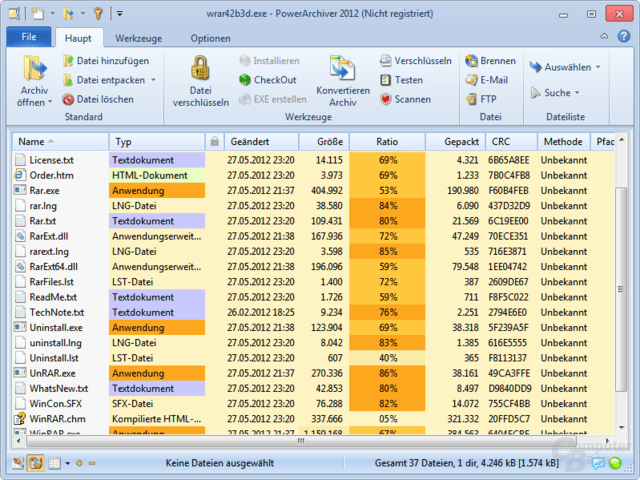Click the first view icon in status bar
This screenshot has height=480, width=640.
[18, 463]
